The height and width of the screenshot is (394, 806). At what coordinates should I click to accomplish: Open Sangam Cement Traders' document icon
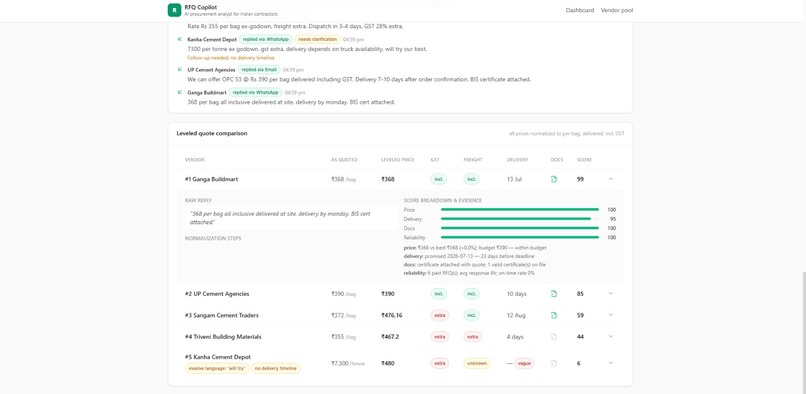[554, 315]
